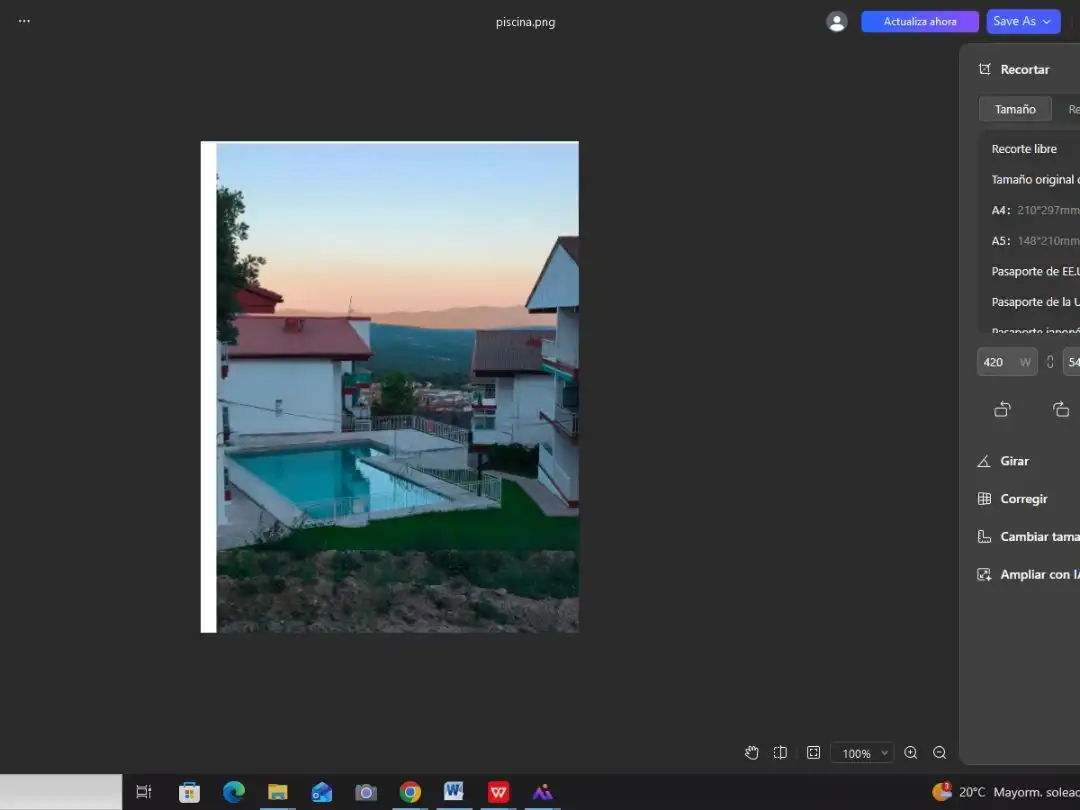This screenshot has width=1080, height=810.
Task: Open the 100% zoom level dropdown
Action: pyautogui.click(x=862, y=753)
